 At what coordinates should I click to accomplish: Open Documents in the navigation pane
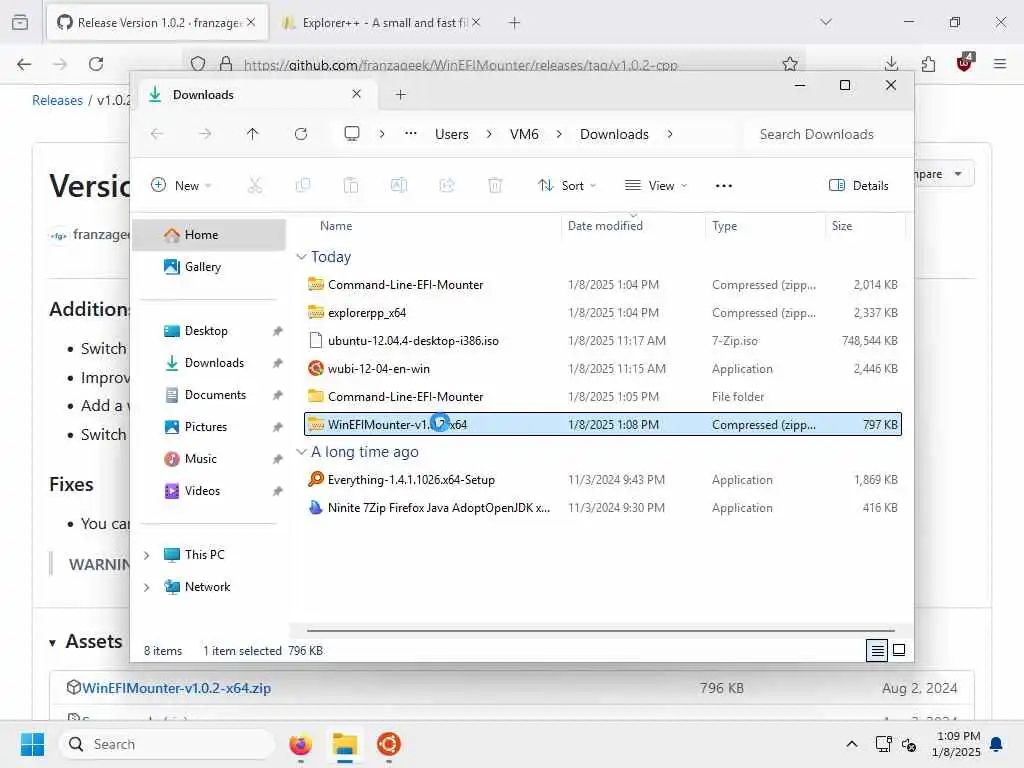click(x=209, y=395)
